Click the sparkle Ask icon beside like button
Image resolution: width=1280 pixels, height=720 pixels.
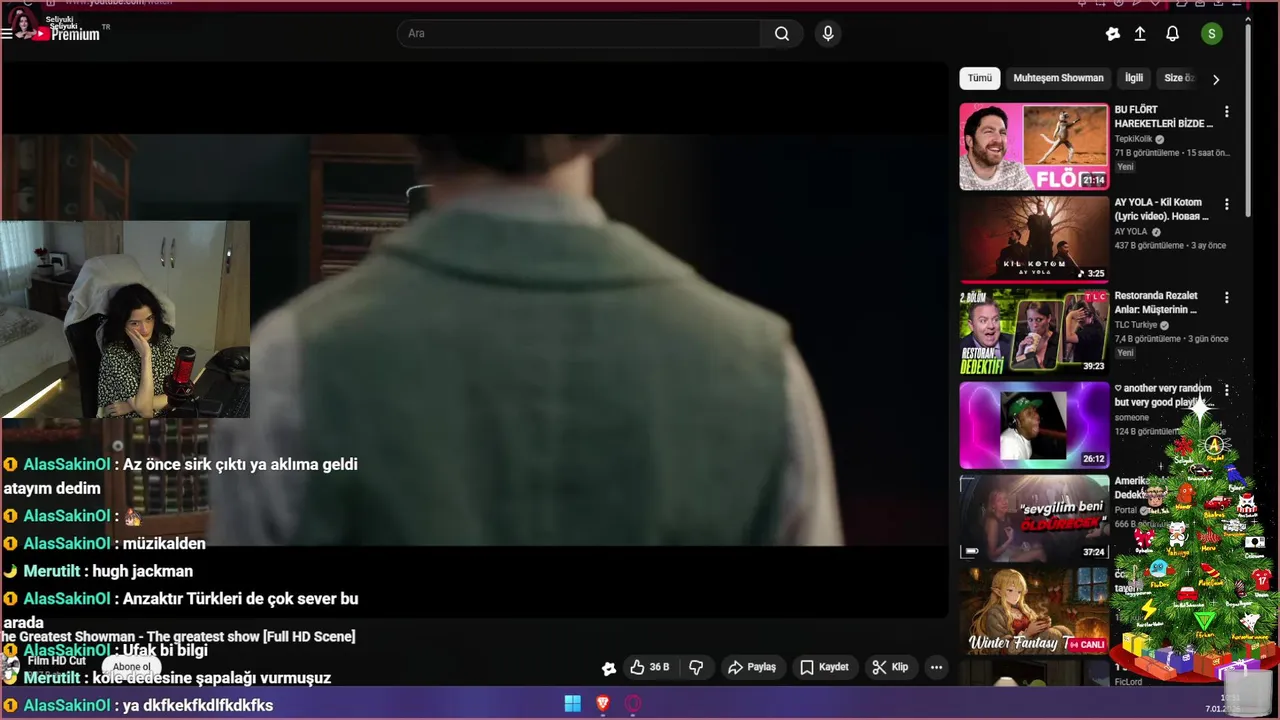(x=609, y=668)
